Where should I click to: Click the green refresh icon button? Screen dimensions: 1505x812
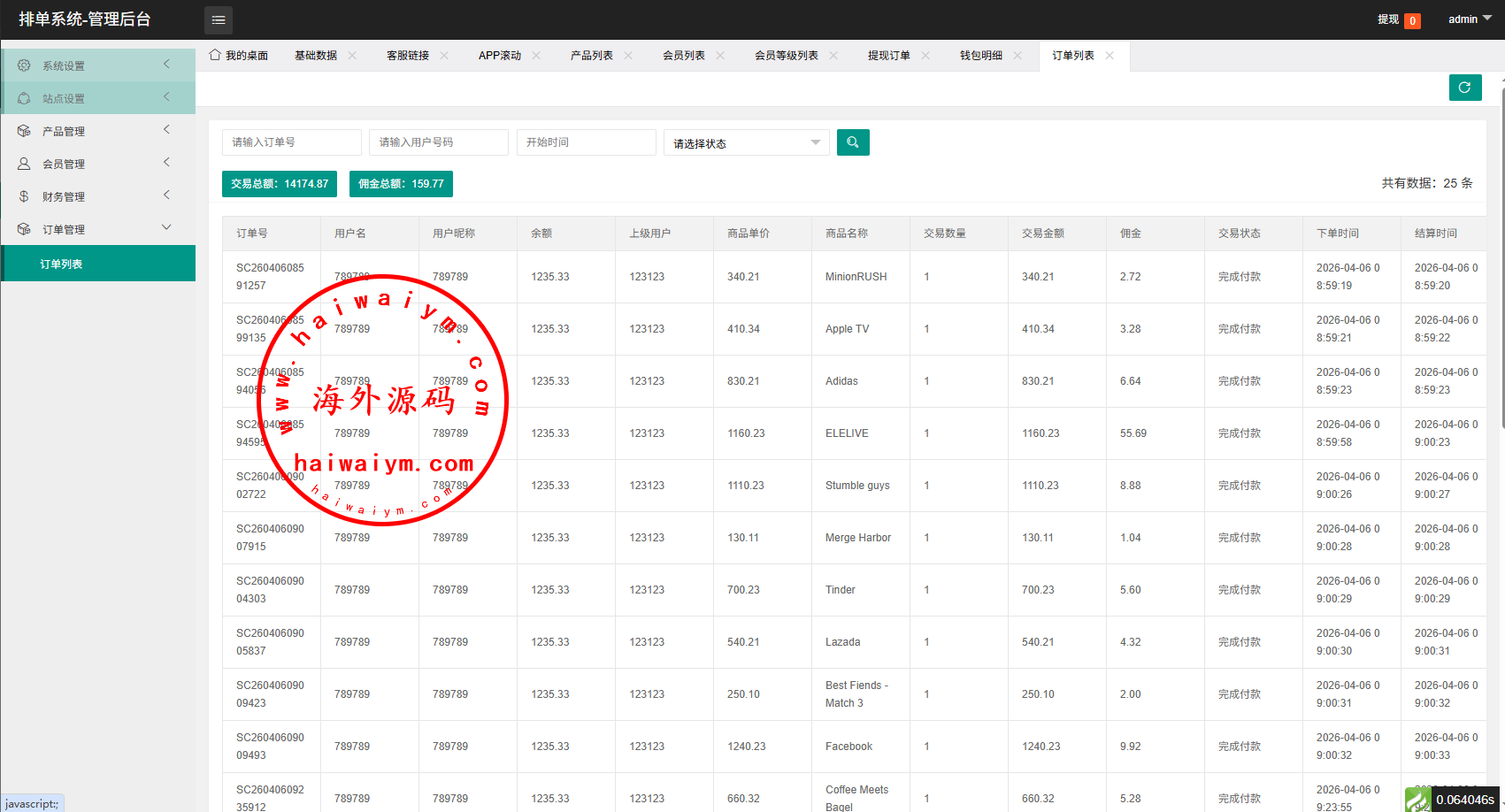click(x=1464, y=88)
